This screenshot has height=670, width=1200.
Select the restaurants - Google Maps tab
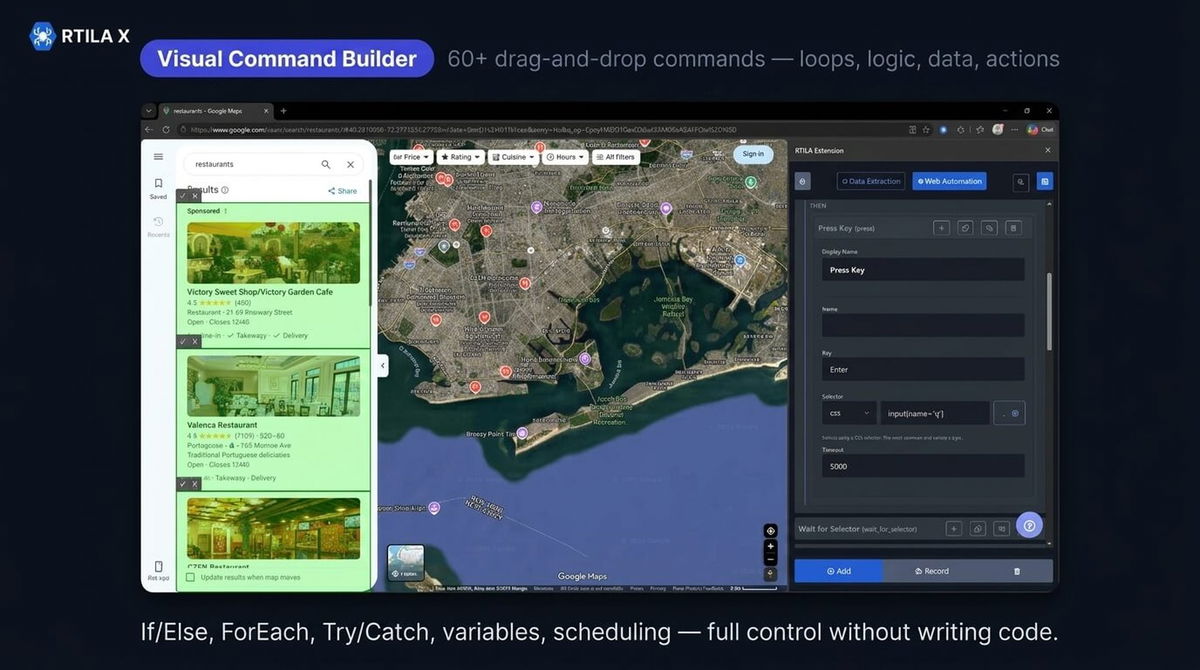214,111
